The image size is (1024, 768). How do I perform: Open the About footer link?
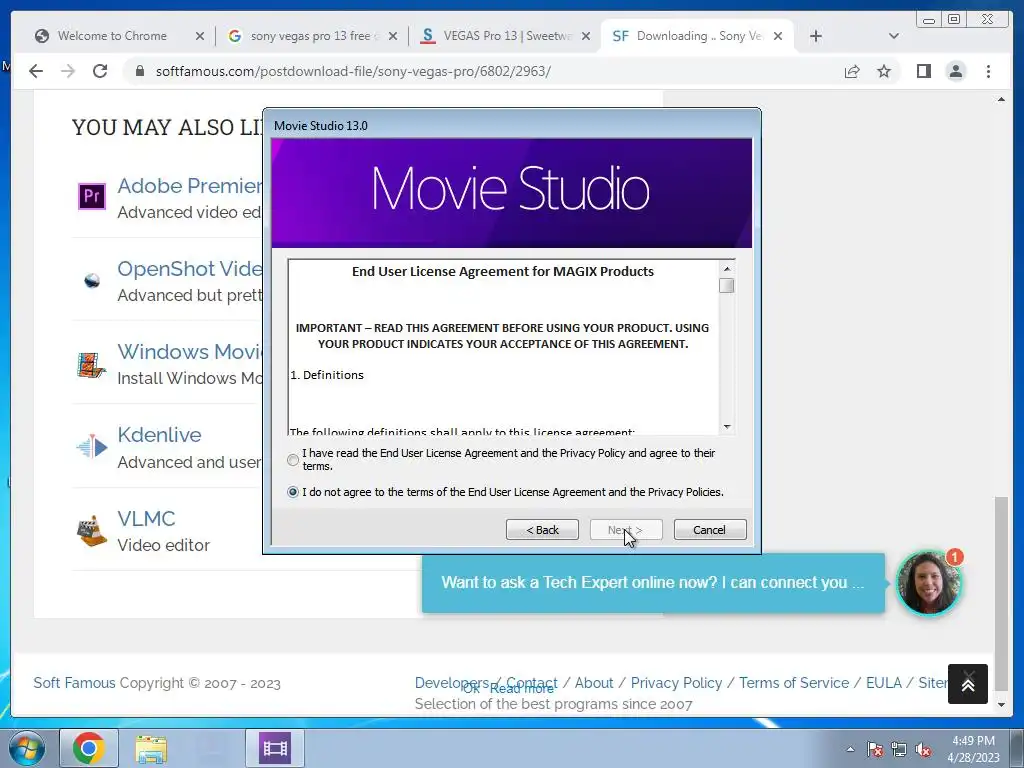594,682
